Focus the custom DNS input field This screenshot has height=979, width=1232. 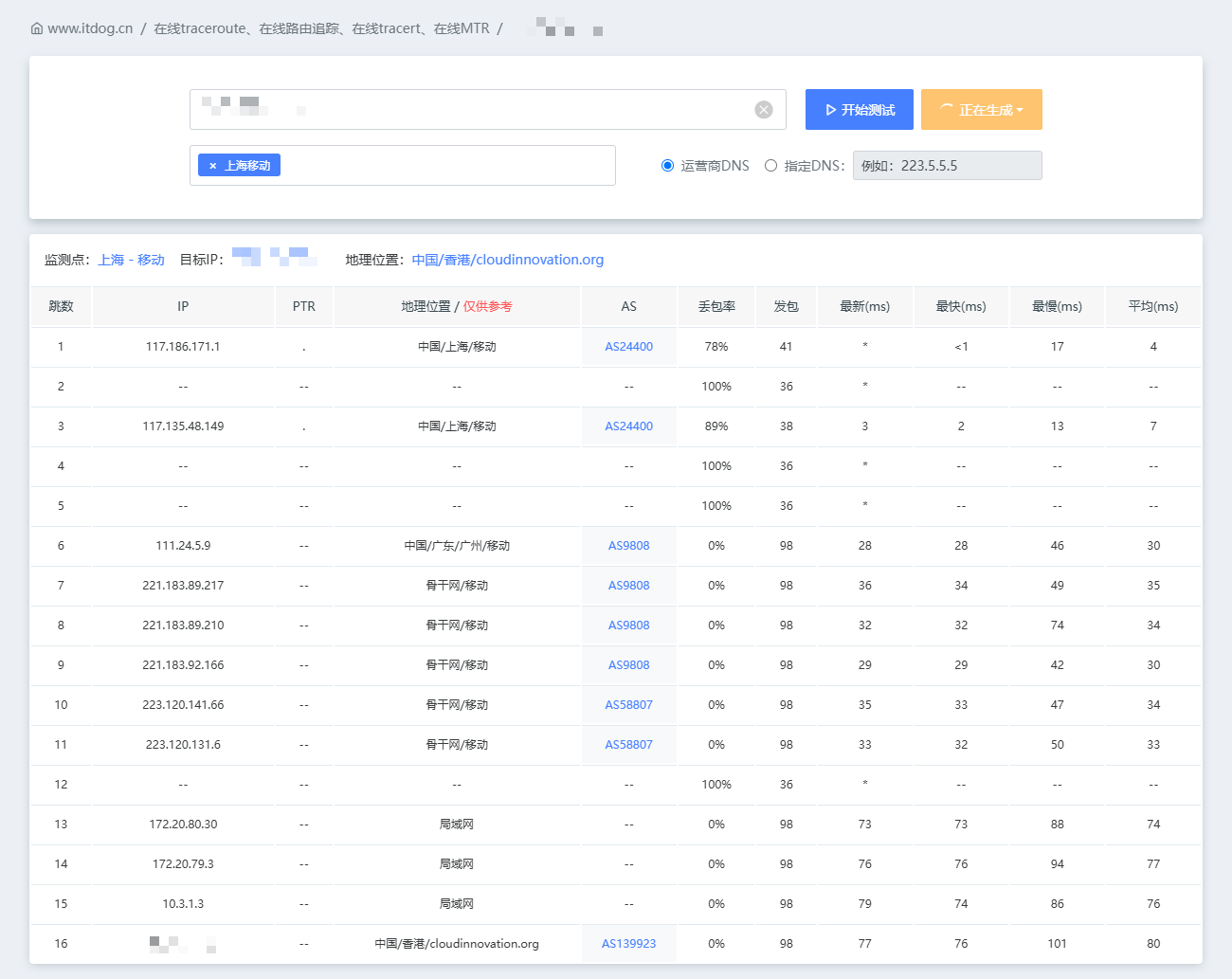(x=948, y=166)
